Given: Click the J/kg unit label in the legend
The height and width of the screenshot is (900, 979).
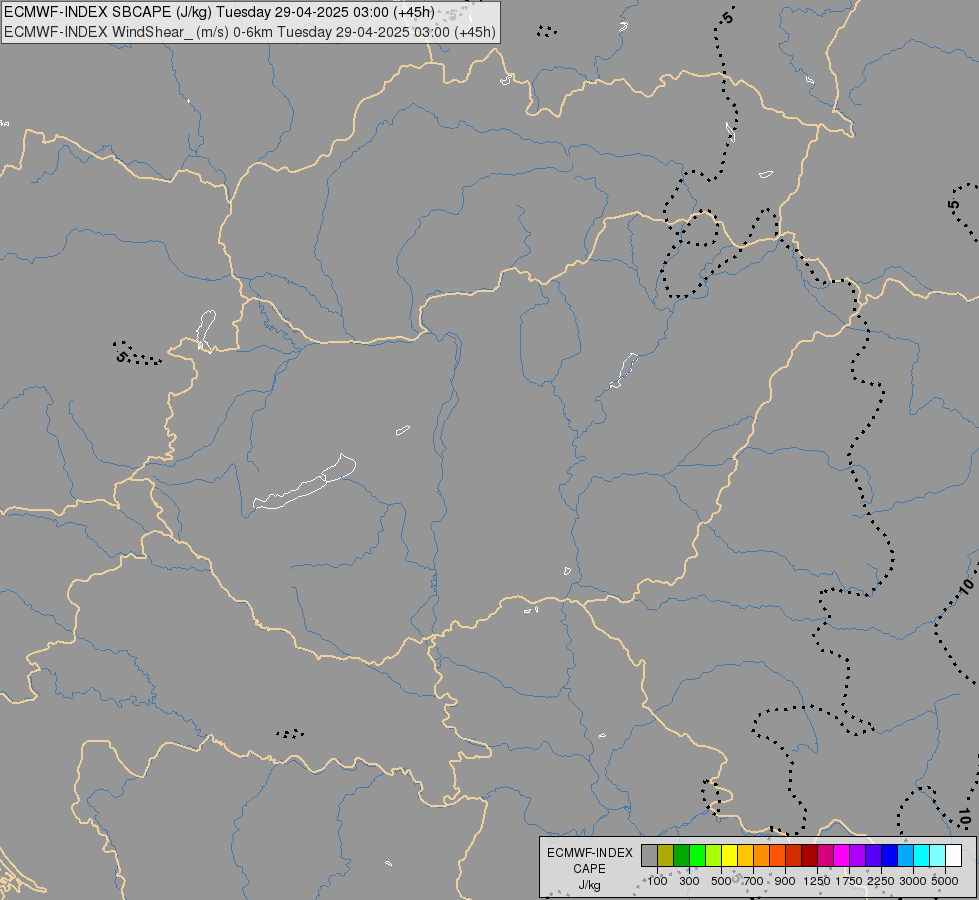Looking at the screenshot, I should coord(589,885).
